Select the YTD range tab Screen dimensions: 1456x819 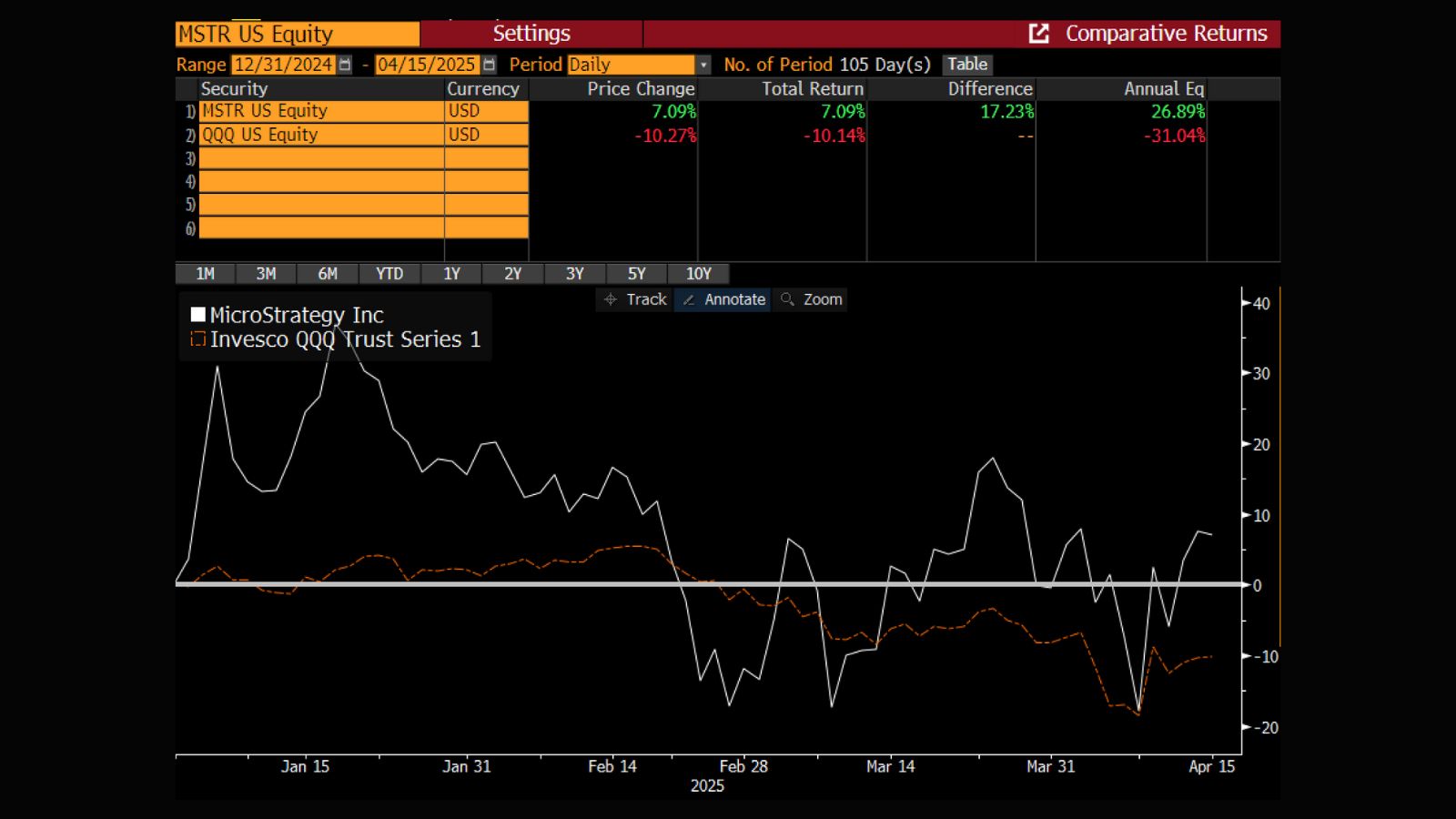(x=389, y=274)
